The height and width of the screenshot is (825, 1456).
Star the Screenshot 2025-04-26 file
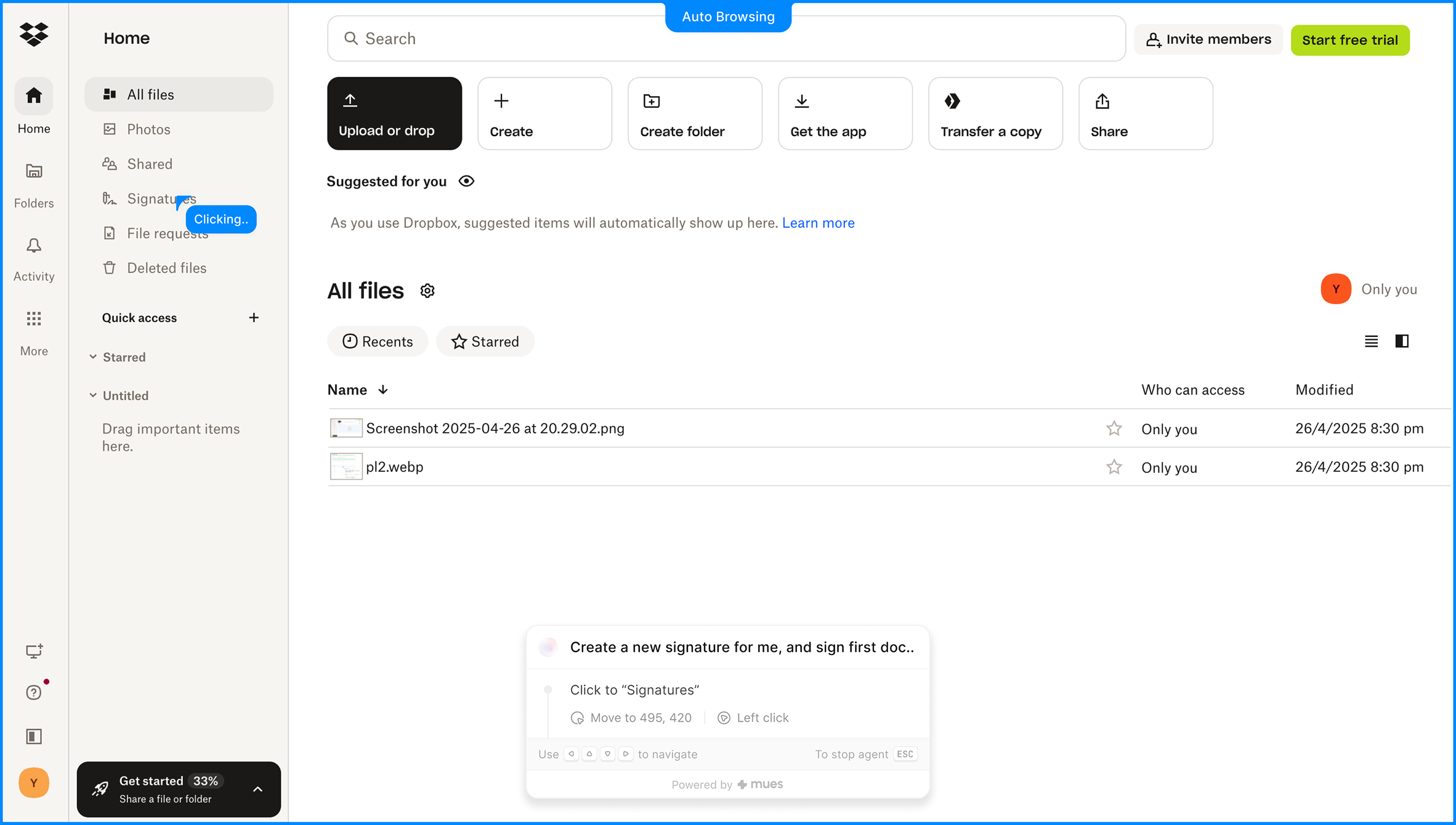[x=1114, y=429]
